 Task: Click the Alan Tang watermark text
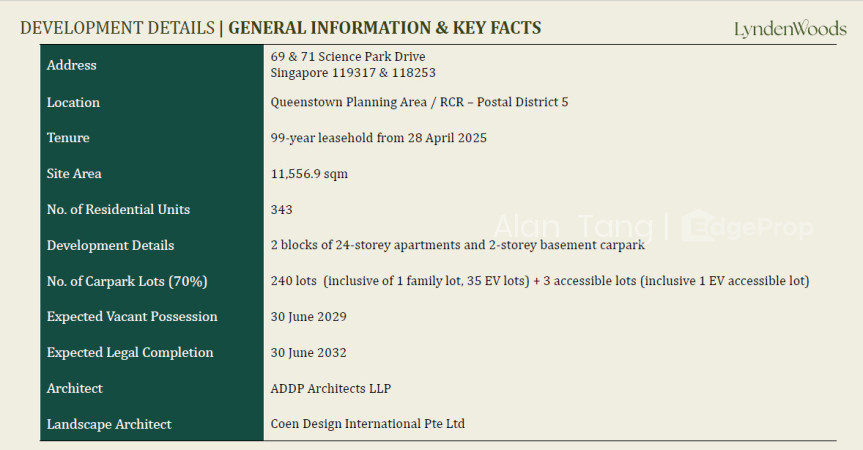pyautogui.click(x=573, y=227)
